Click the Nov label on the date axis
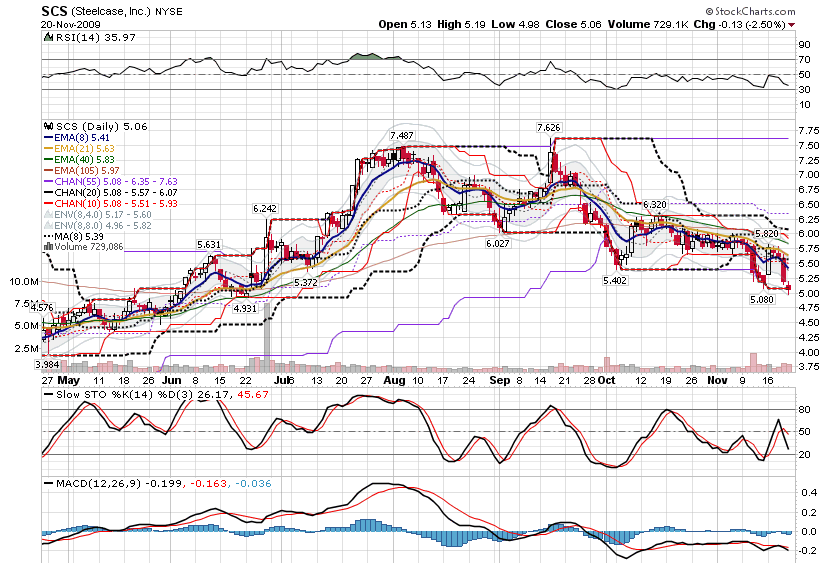This screenshot has height=563, width=822. tap(718, 381)
